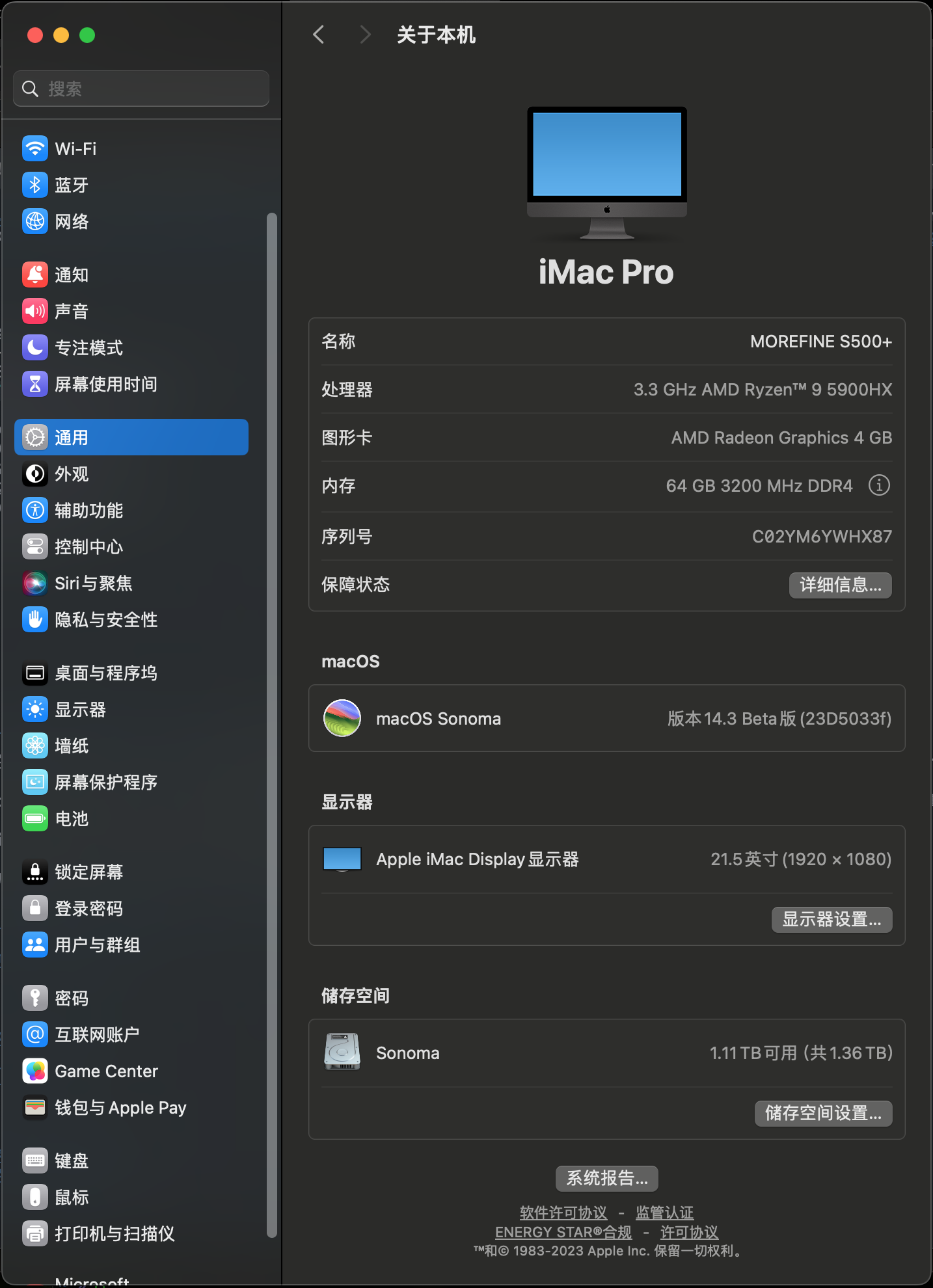
Task: Click the green zoom window button
Action: coord(87,35)
